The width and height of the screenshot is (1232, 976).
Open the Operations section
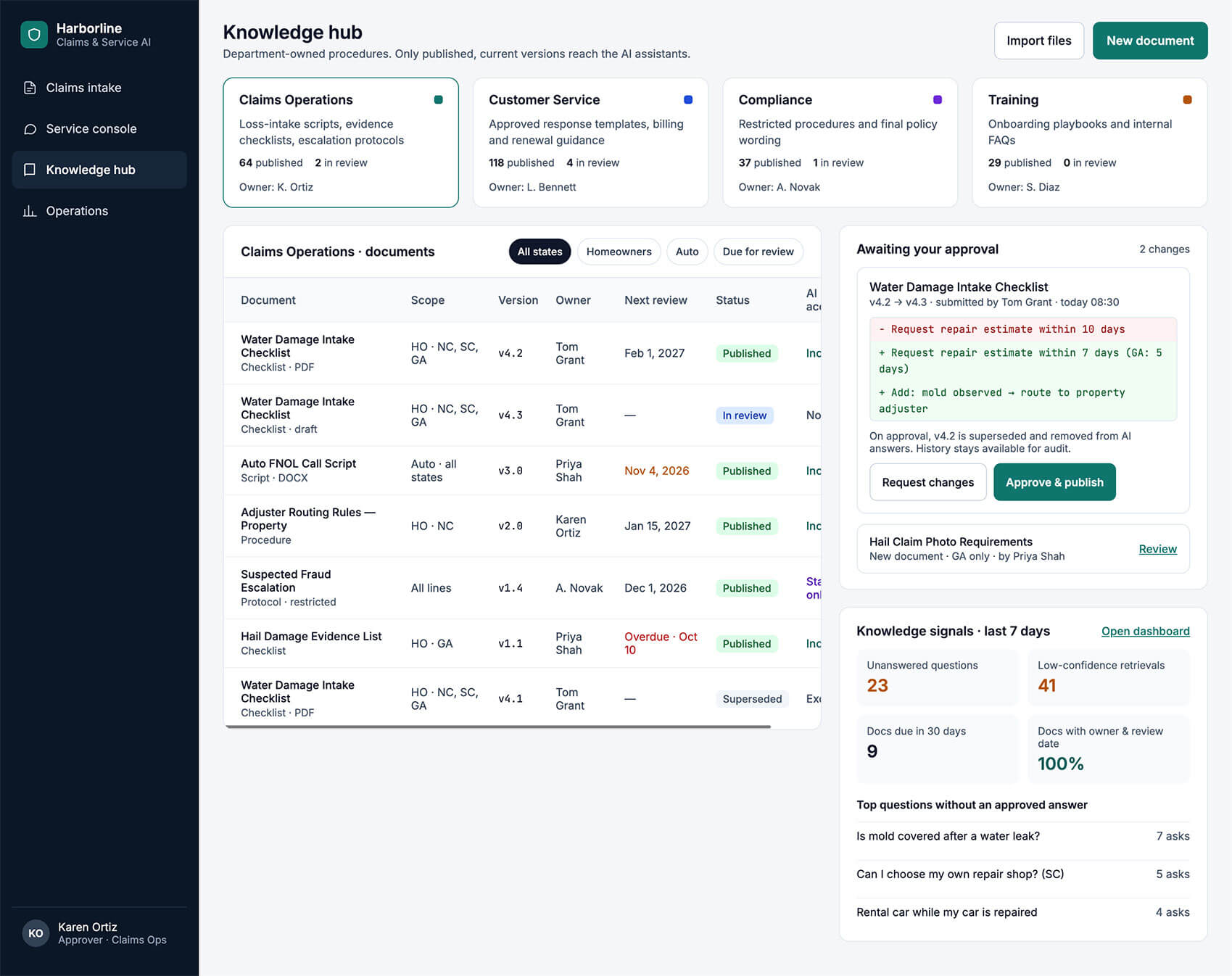99,211
